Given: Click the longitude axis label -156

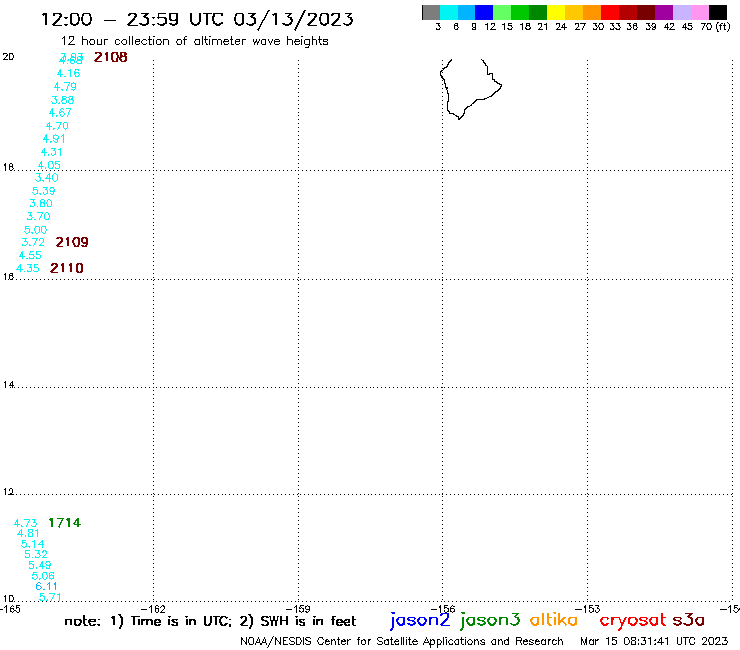Looking at the screenshot, I should tap(443, 609).
